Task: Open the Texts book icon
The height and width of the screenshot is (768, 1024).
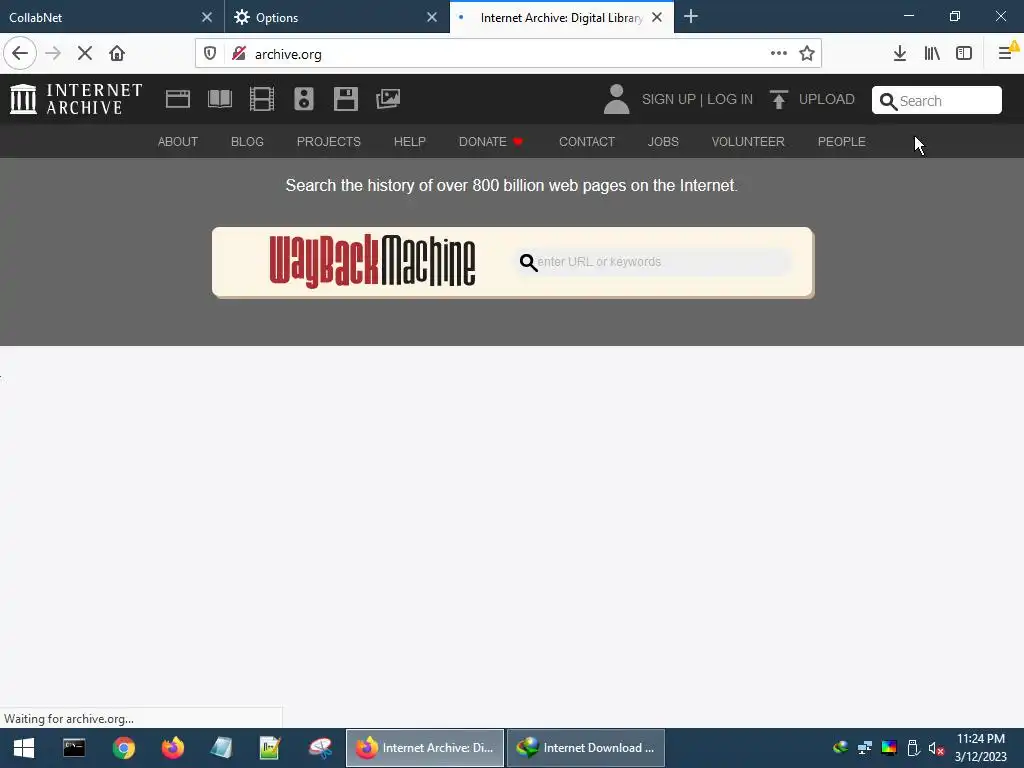Action: click(x=219, y=99)
